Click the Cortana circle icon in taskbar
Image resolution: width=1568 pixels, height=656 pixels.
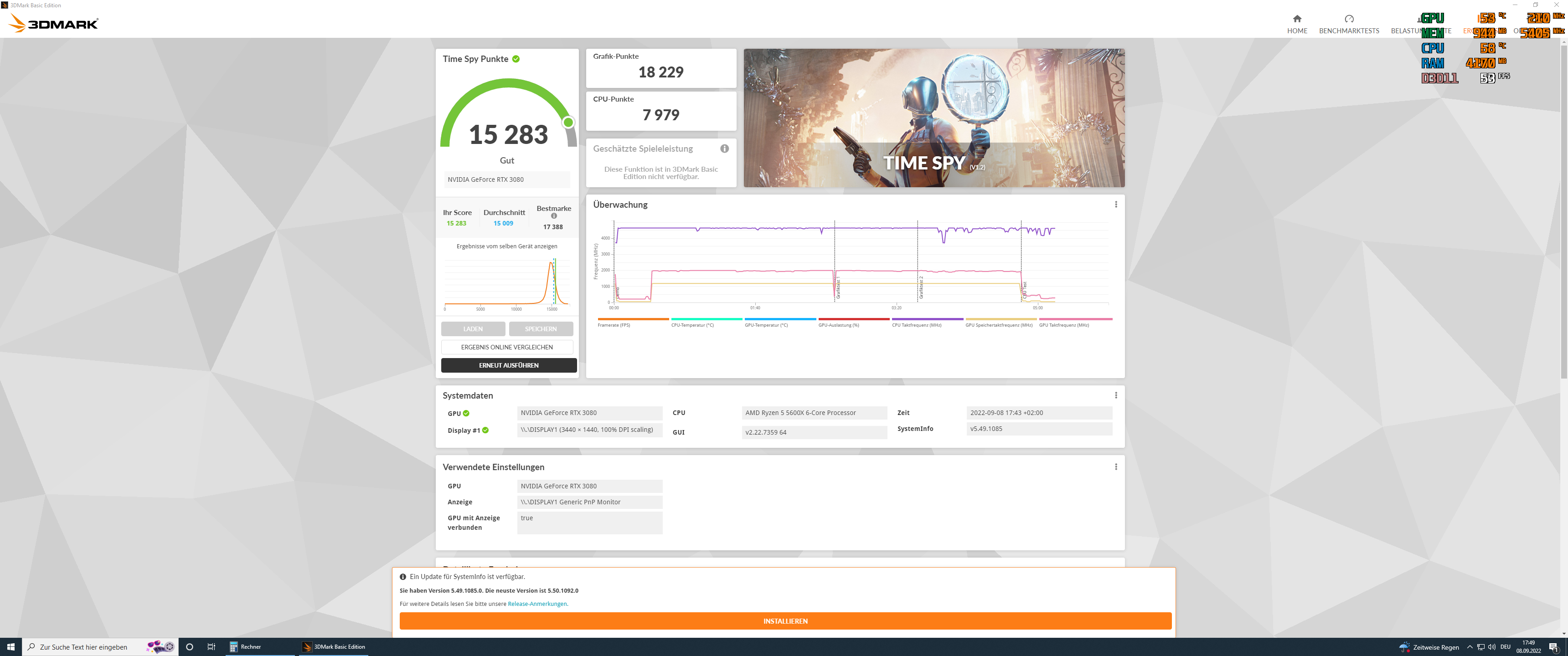pyautogui.click(x=189, y=647)
